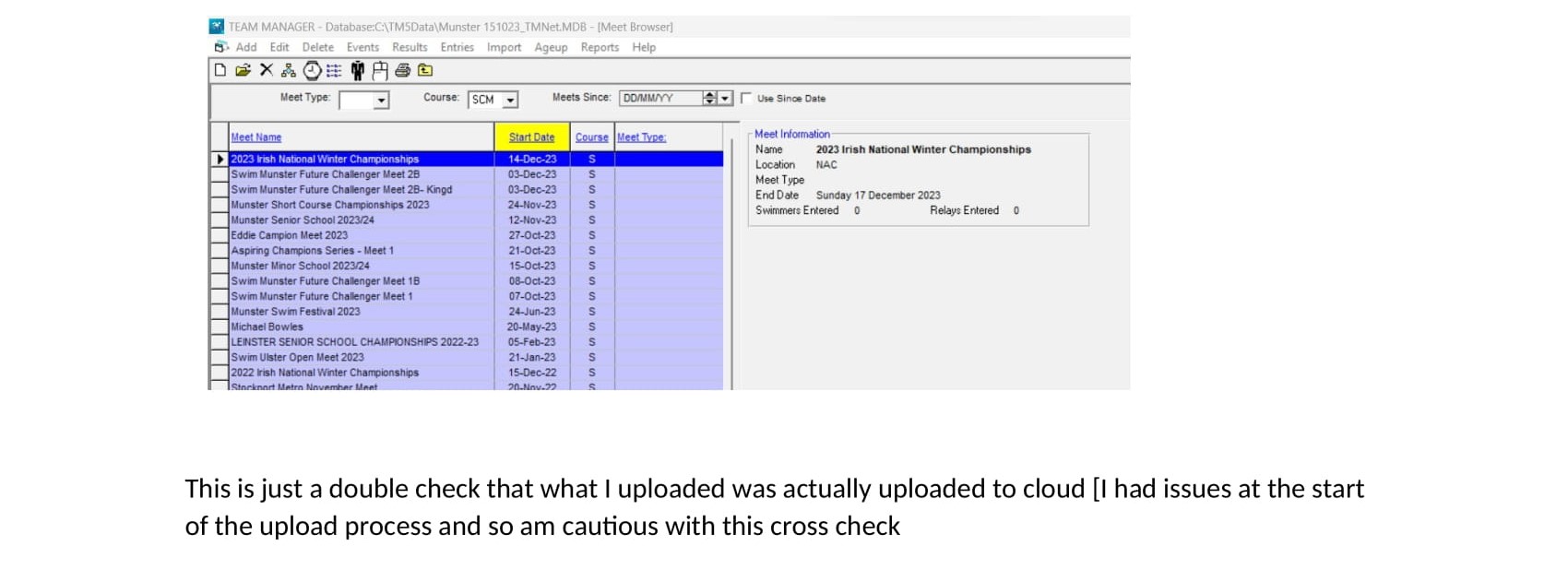This screenshot has width=1568, height=570.
Task: Enable the Use Since Date checkbox
Action: click(746, 99)
